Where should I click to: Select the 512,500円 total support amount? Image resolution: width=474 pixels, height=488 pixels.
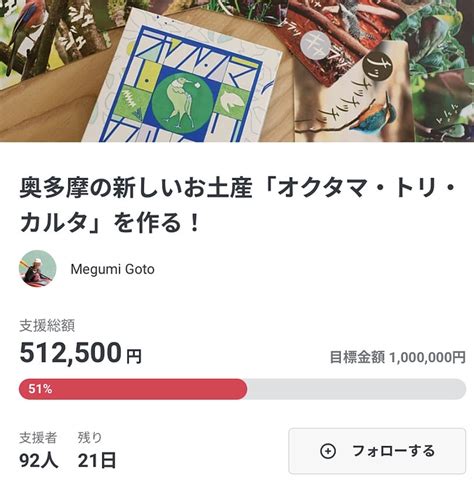[x=81, y=353]
